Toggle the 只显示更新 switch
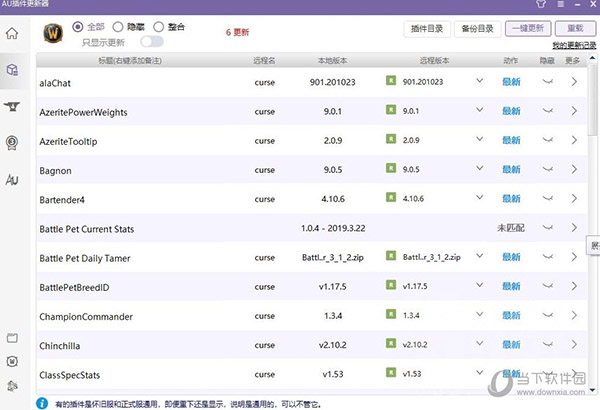The height and width of the screenshot is (410, 600). (152, 41)
